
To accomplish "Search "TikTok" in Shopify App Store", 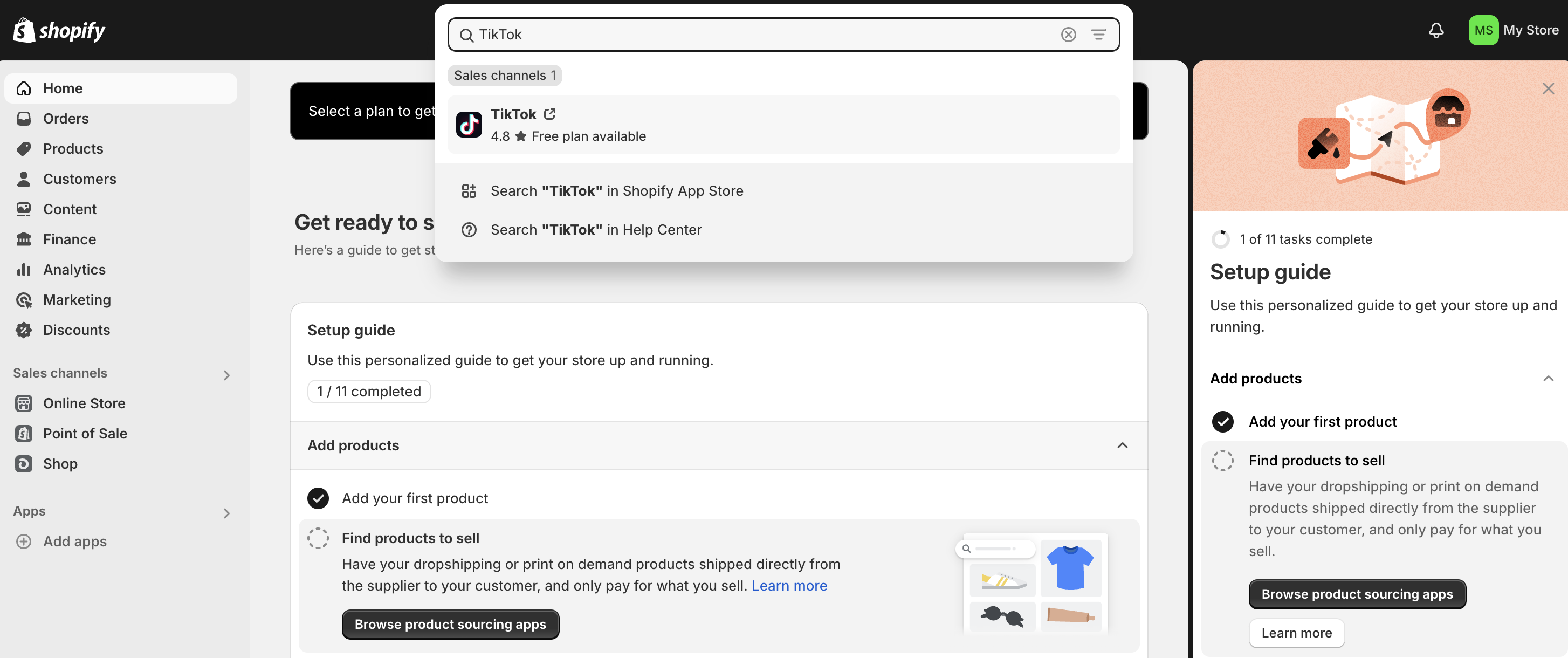I will (x=784, y=190).
